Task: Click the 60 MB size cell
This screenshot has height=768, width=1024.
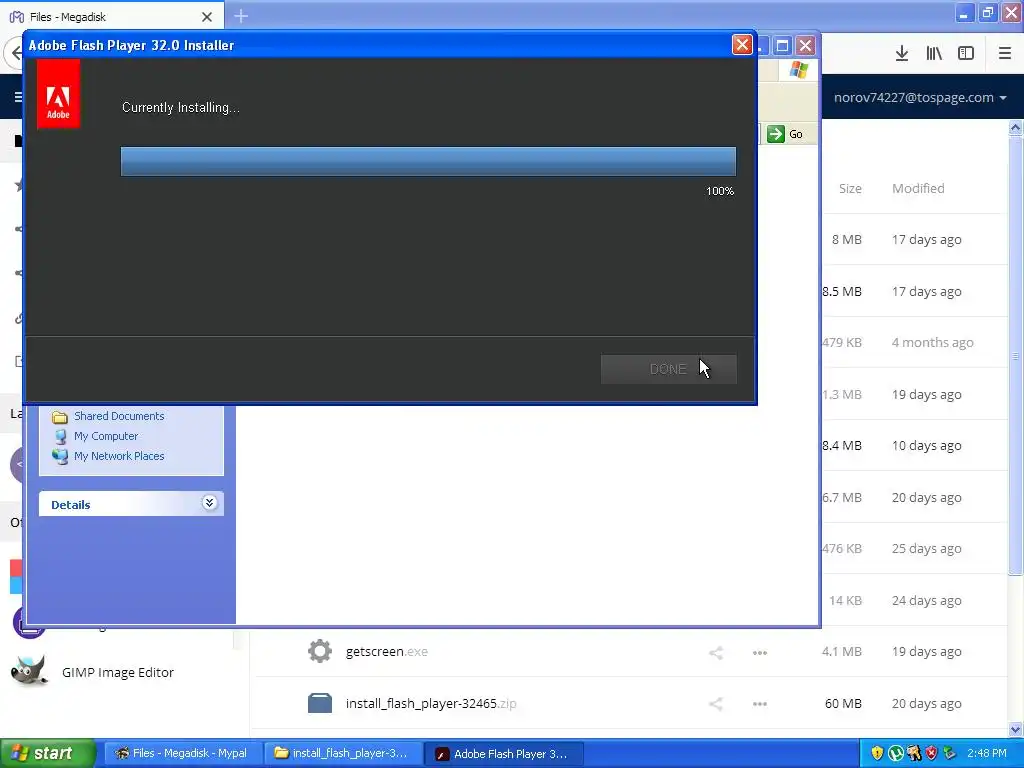Action: (843, 703)
